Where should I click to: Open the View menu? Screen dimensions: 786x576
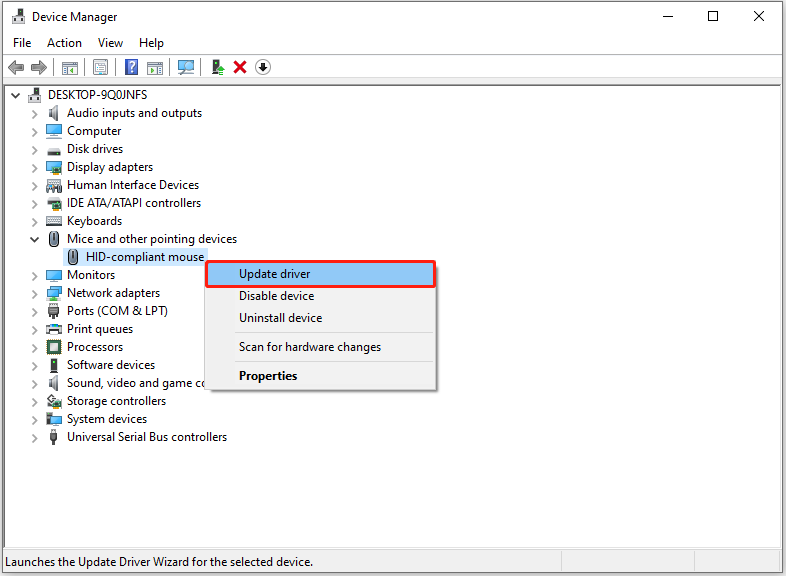[x=110, y=43]
